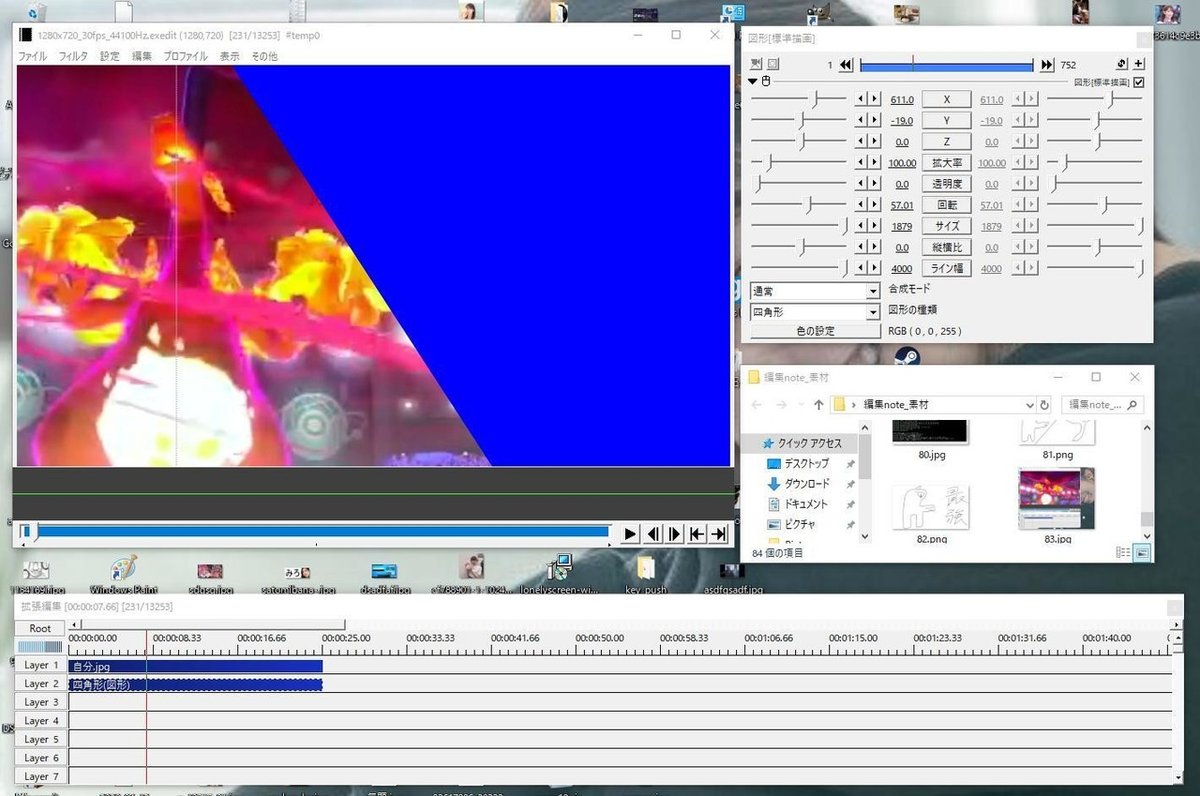Open デスクトップ in Explorer sidebar

806,464
